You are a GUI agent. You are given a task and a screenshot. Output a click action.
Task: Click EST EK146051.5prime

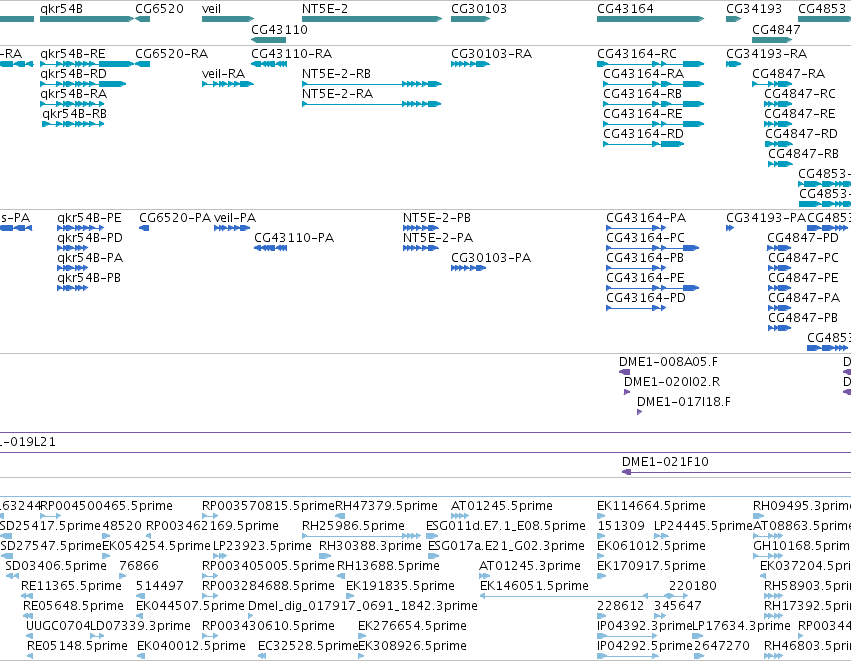534,586
